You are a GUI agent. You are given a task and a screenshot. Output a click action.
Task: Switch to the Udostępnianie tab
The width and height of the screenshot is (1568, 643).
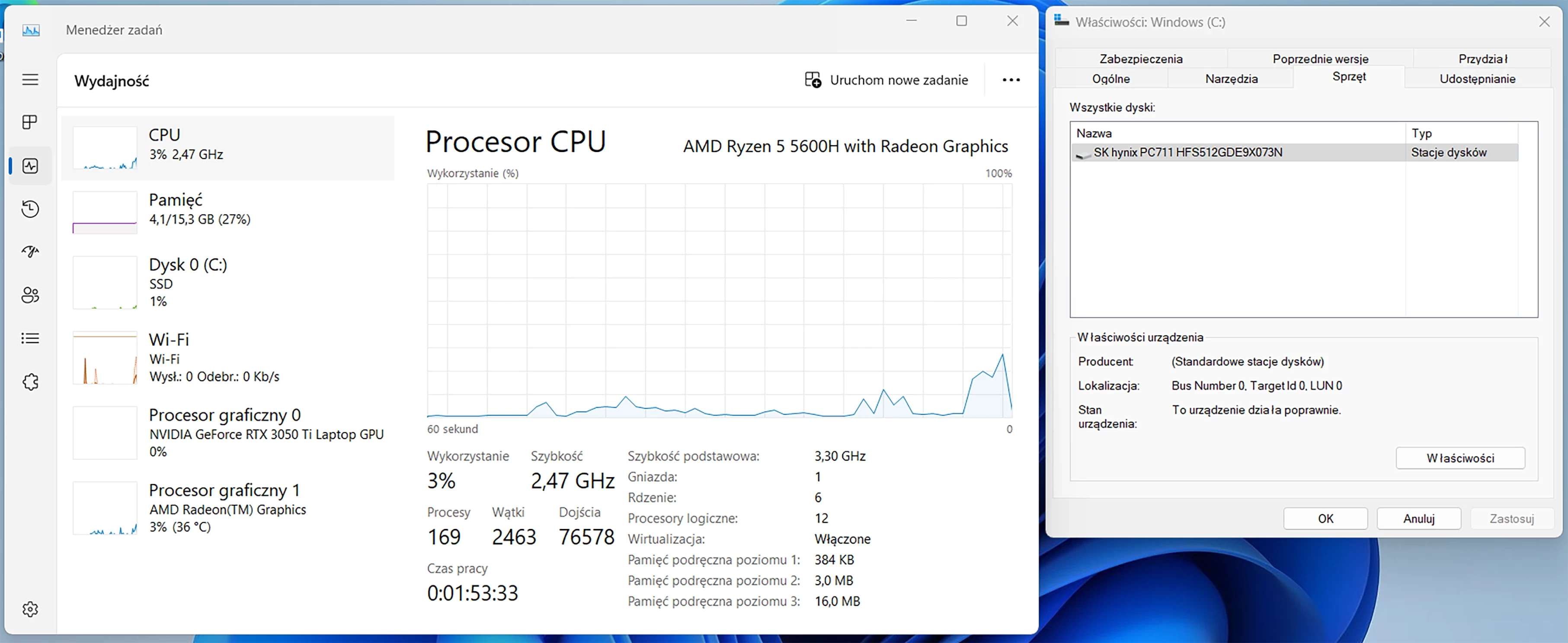(1477, 79)
